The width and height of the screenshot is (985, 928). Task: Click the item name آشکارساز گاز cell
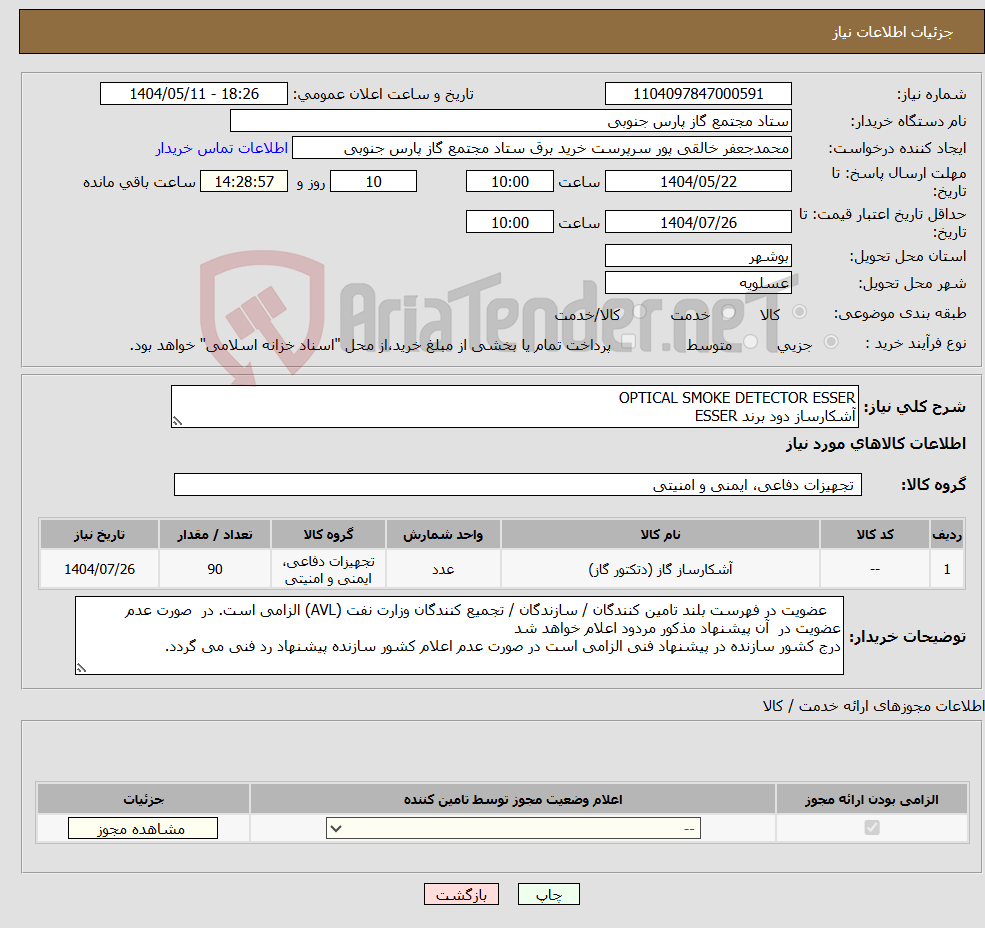(x=660, y=569)
